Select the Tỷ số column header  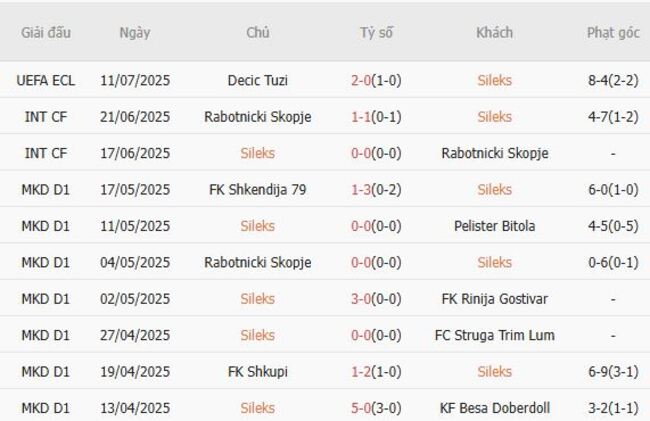click(376, 32)
